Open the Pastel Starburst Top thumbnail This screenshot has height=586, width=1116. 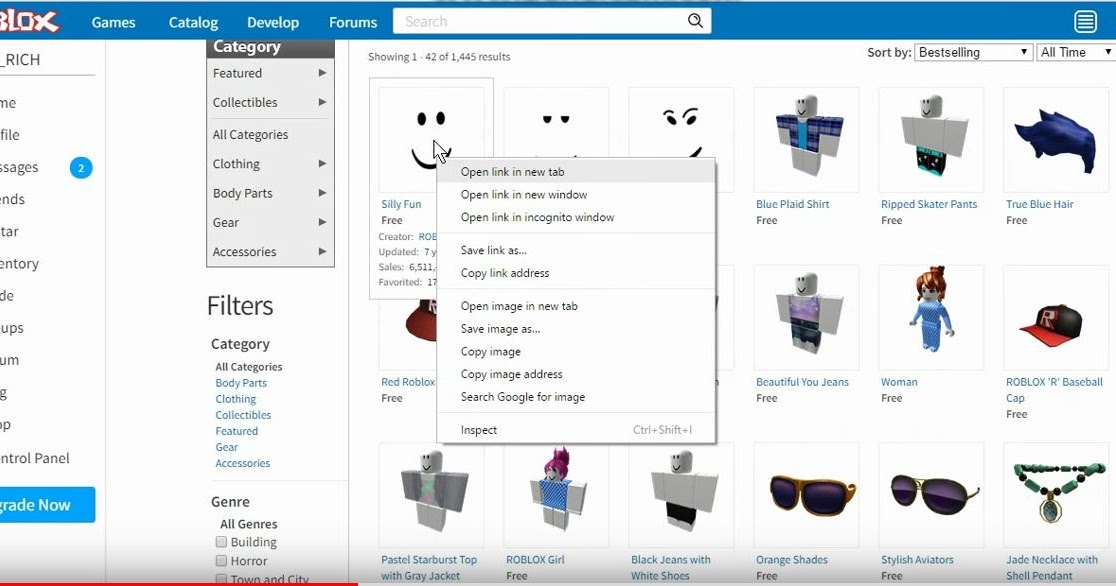click(431, 495)
